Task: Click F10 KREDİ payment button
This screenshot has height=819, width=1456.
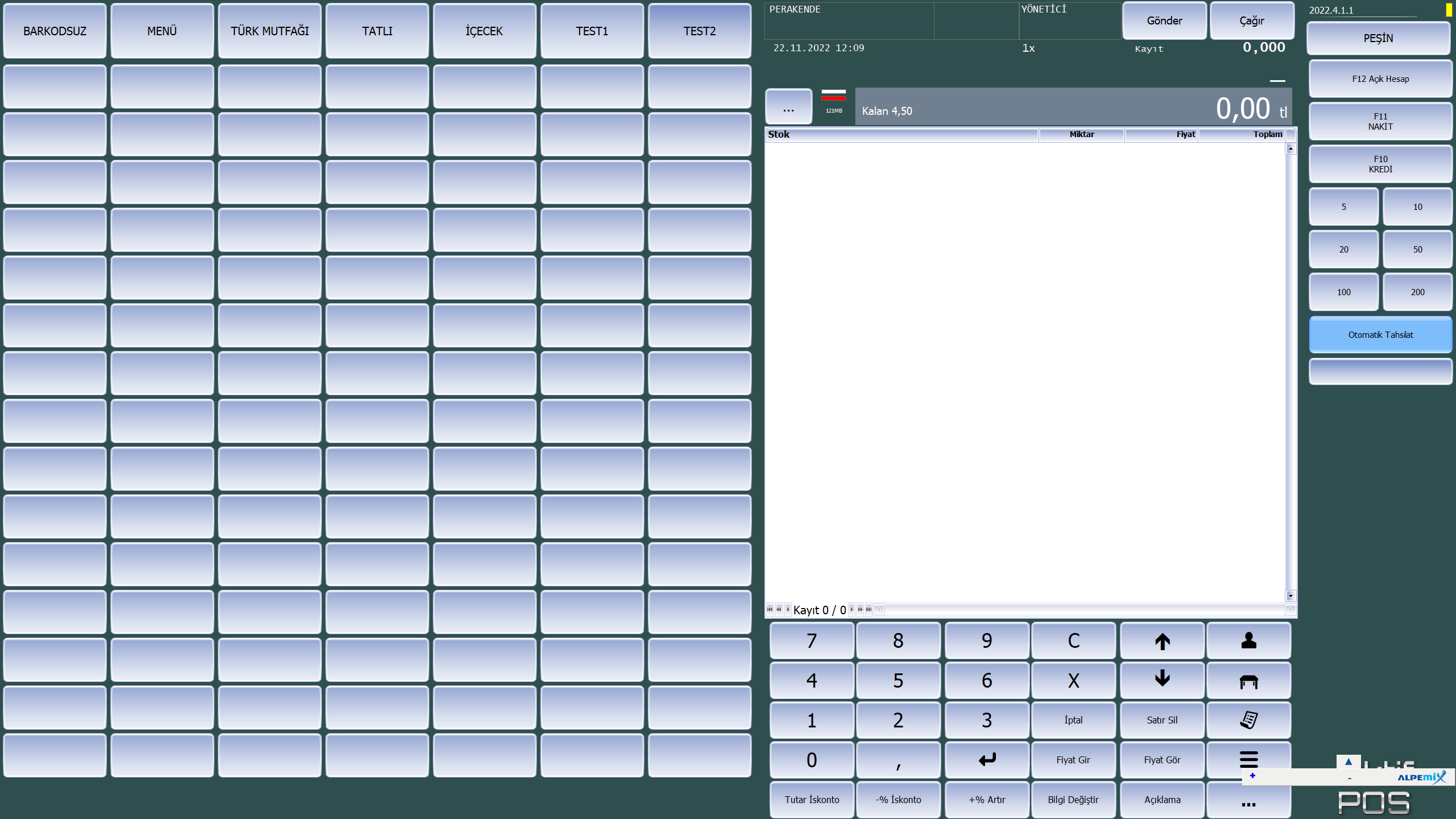Action: tap(1380, 164)
